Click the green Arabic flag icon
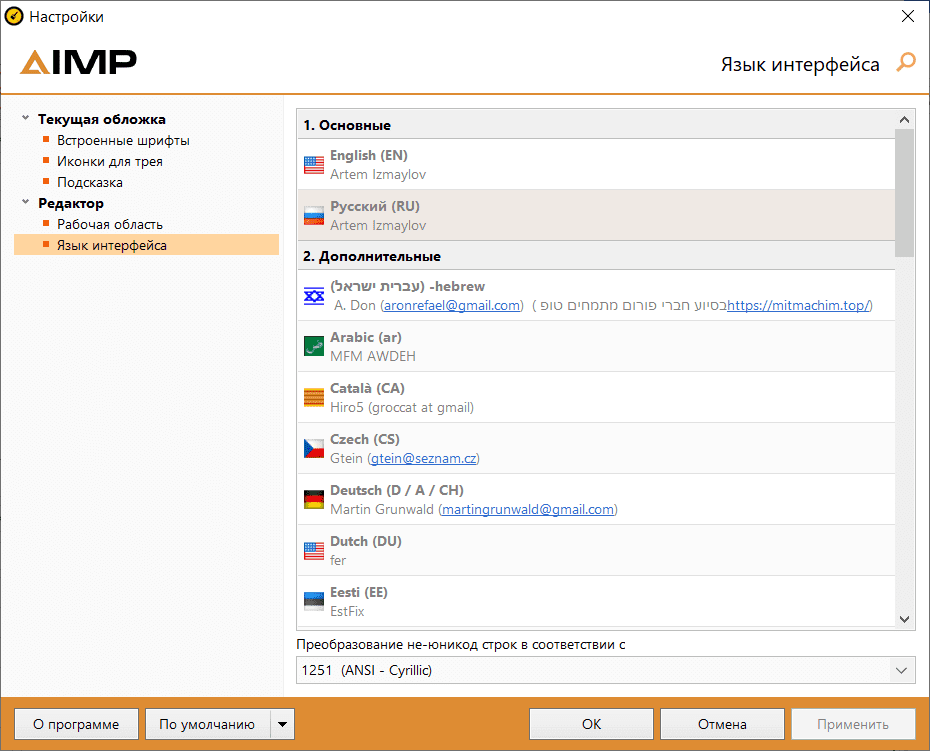The height and width of the screenshot is (751, 930). (x=314, y=346)
